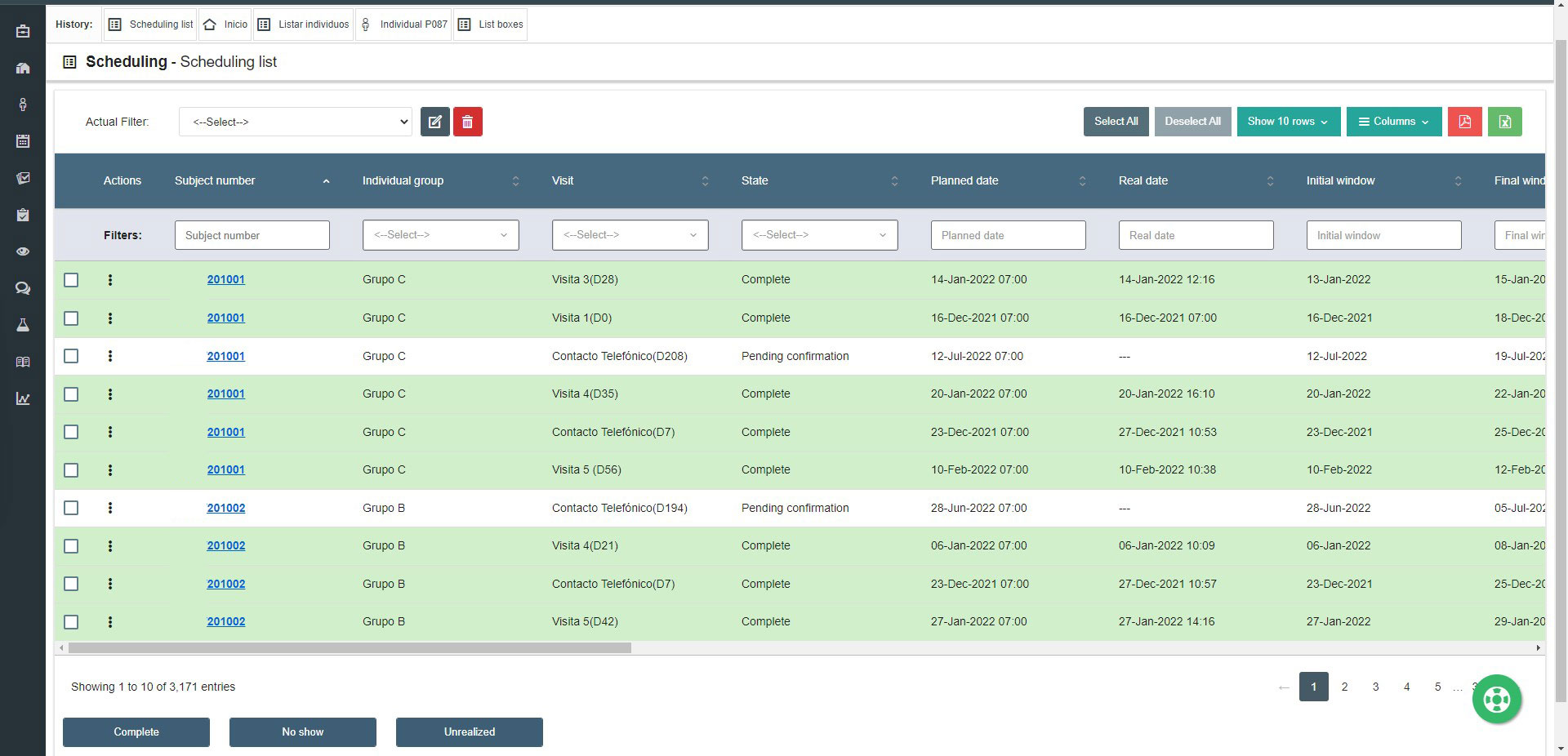Open the open book icon in the sidebar
This screenshot has width=1568, height=756.
point(23,362)
